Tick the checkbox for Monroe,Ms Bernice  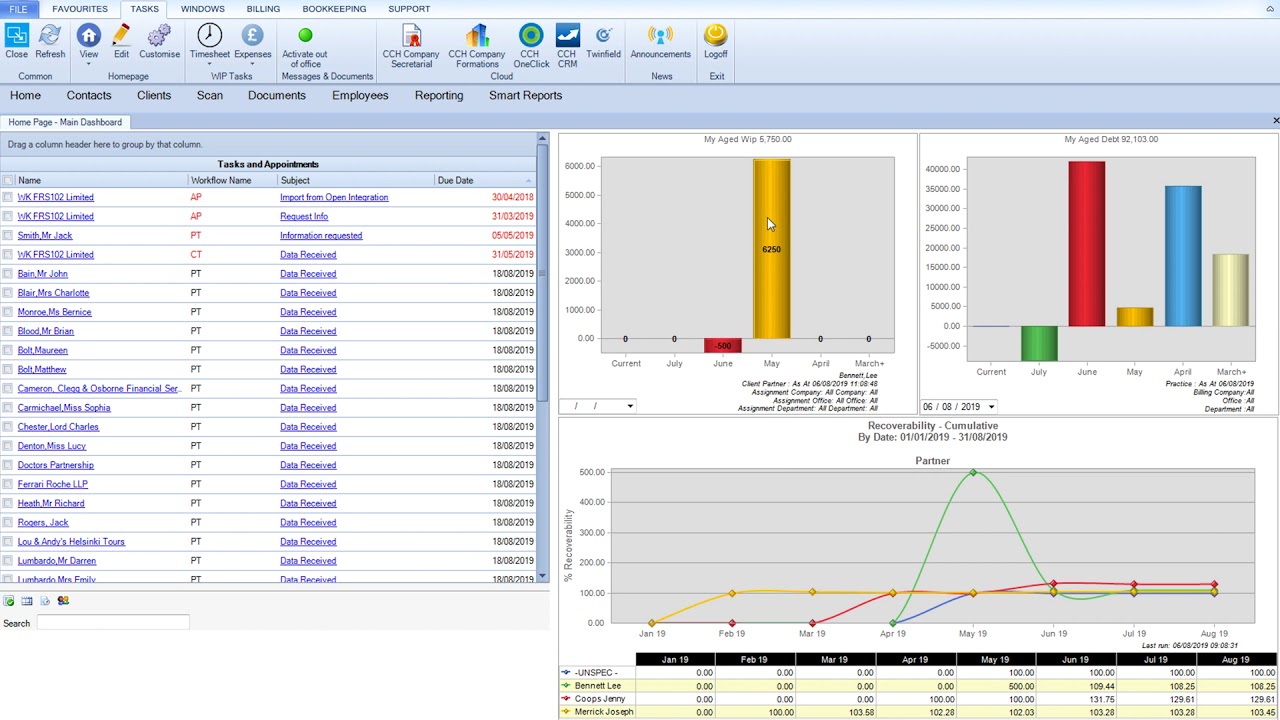tap(8, 312)
